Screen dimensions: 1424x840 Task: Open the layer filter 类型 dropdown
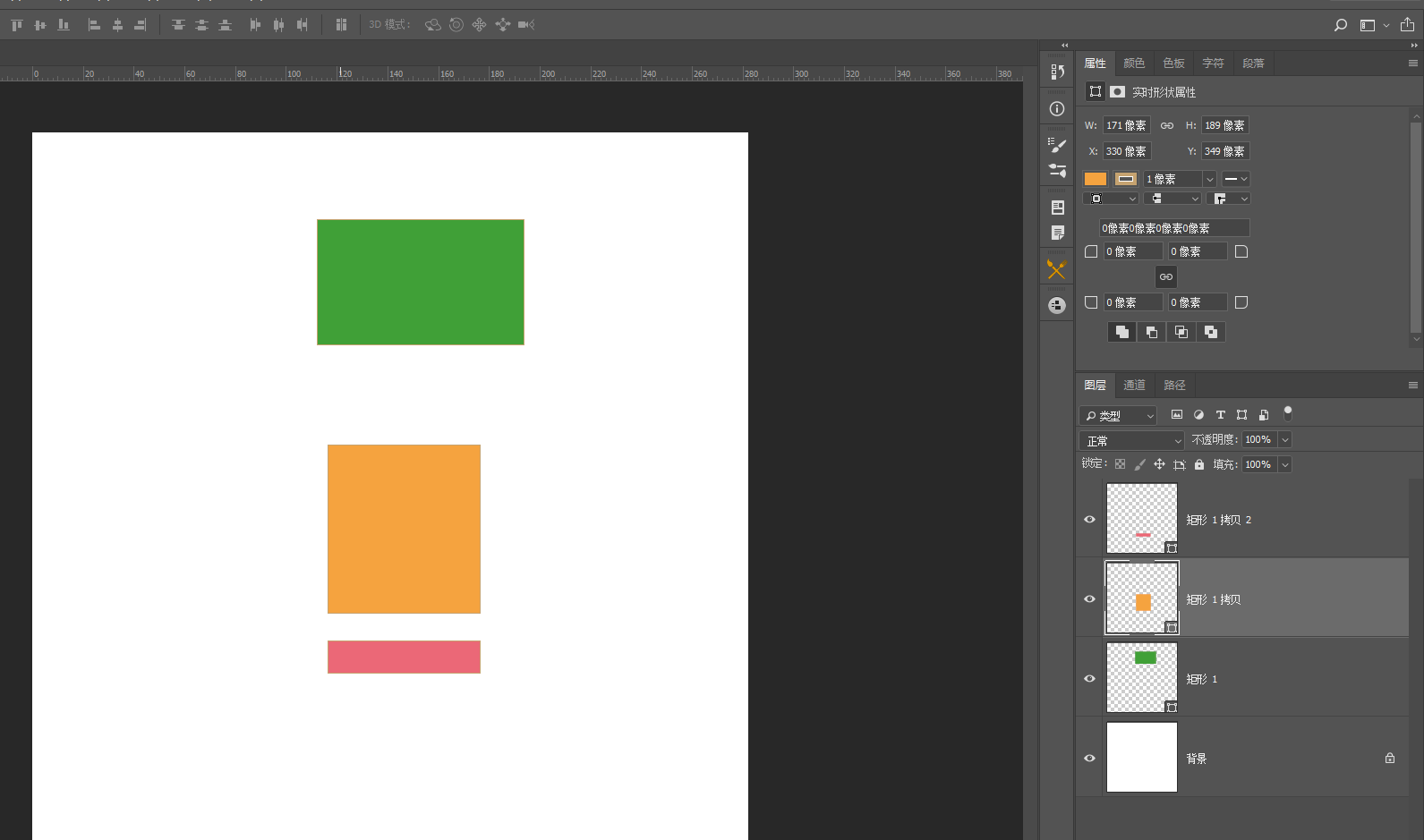click(x=1119, y=416)
